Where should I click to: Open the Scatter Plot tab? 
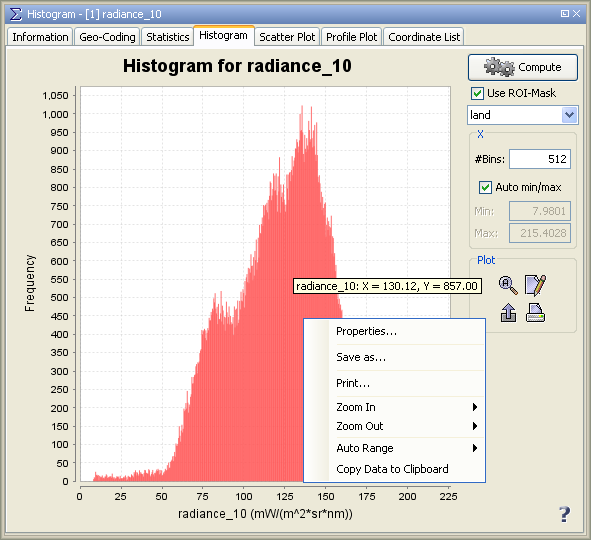(287, 37)
